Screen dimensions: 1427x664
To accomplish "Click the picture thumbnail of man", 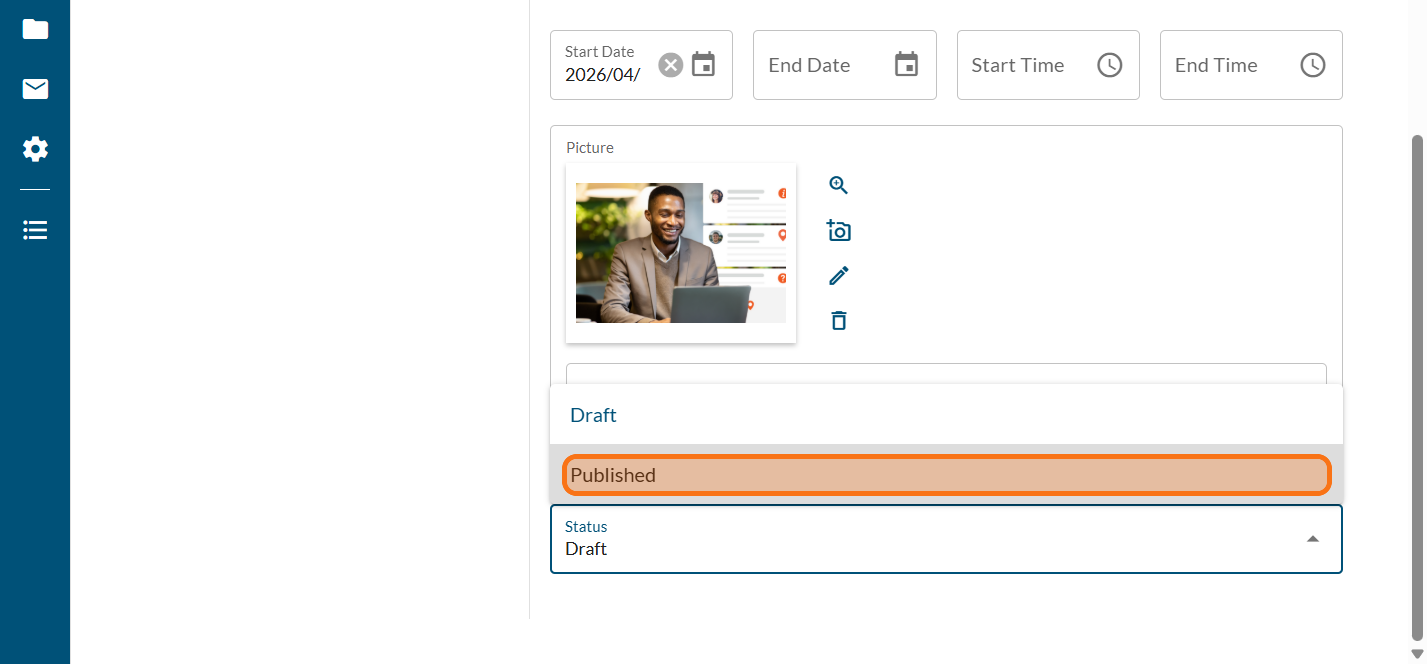I will 680,253.
